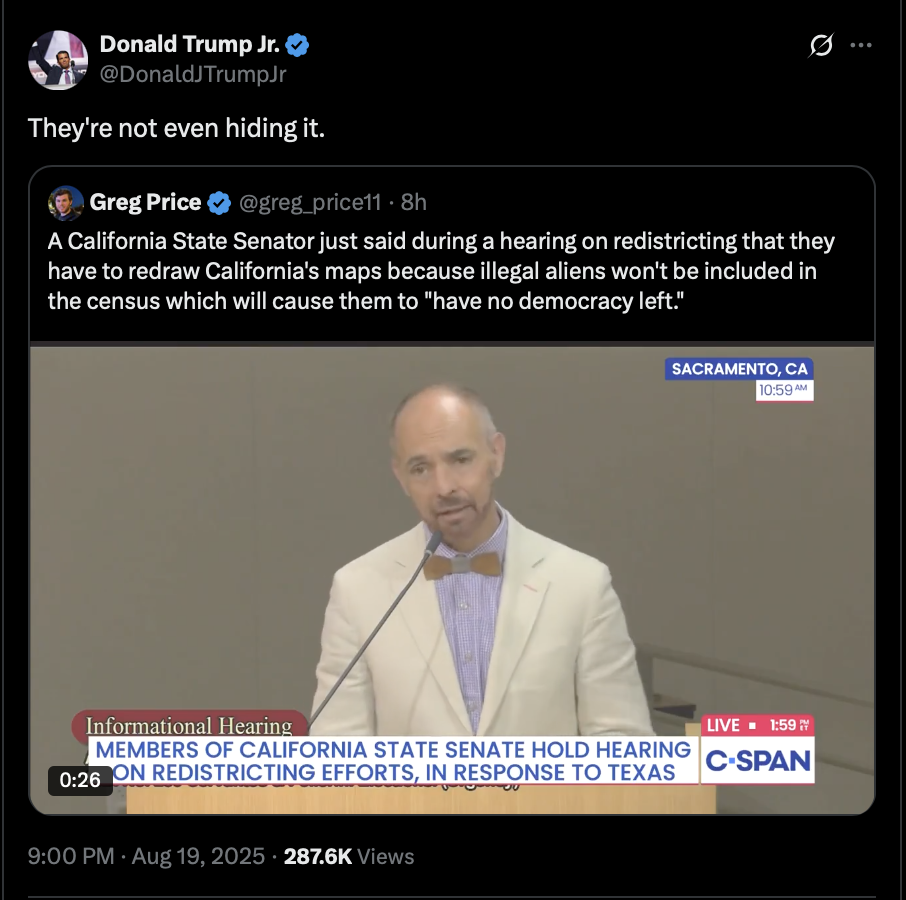Click the C-SPAN logo in the video
Screen dimensions: 906x900
tap(758, 760)
